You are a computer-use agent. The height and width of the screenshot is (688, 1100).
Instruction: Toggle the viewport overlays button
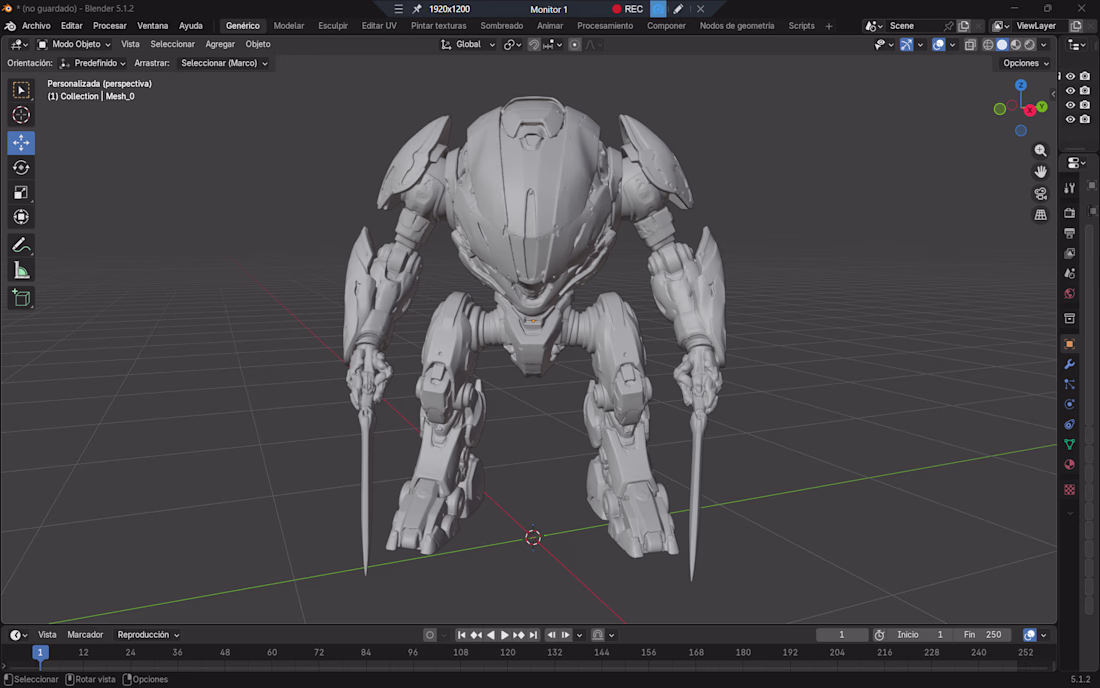938,44
